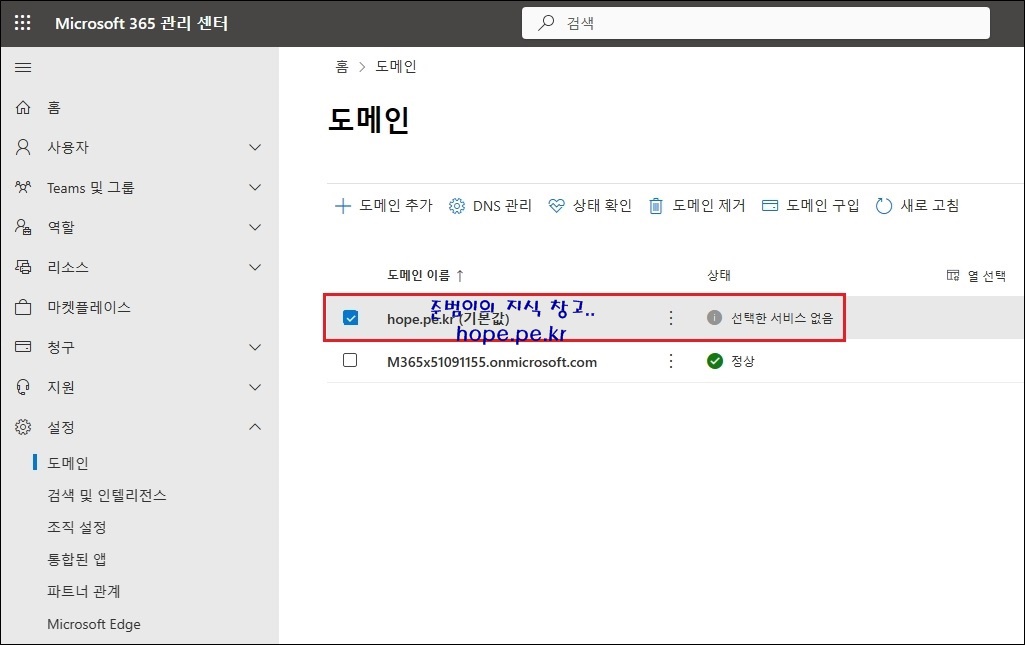Click the 설정 gear icon
The width and height of the screenshot is (1025, 645).
tap(23, 427)
